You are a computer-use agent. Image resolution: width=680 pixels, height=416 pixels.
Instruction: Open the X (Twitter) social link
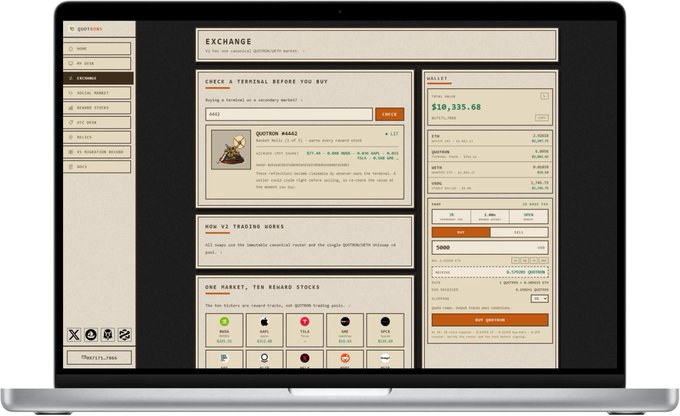coord(74,334)
